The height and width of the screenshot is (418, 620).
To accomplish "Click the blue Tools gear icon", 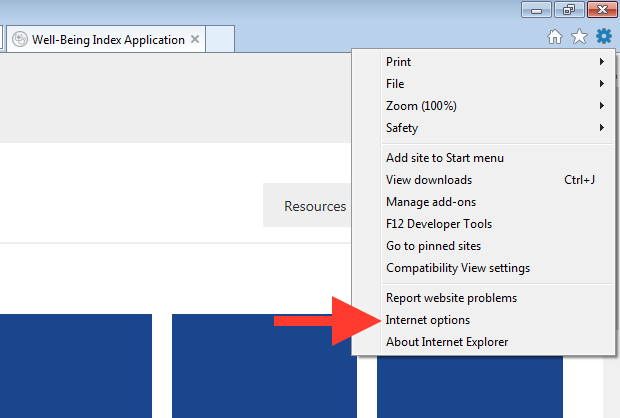I will tap(604, 36).
